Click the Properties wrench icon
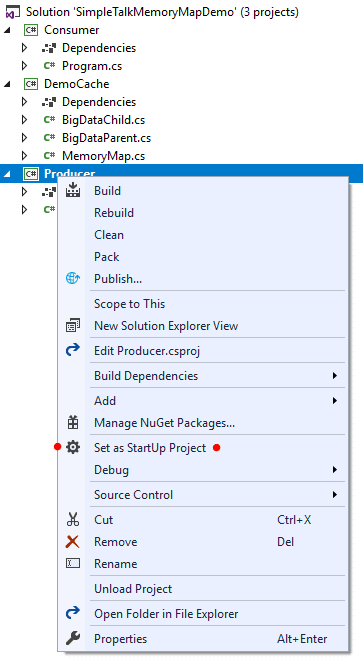 click(73, 639)
